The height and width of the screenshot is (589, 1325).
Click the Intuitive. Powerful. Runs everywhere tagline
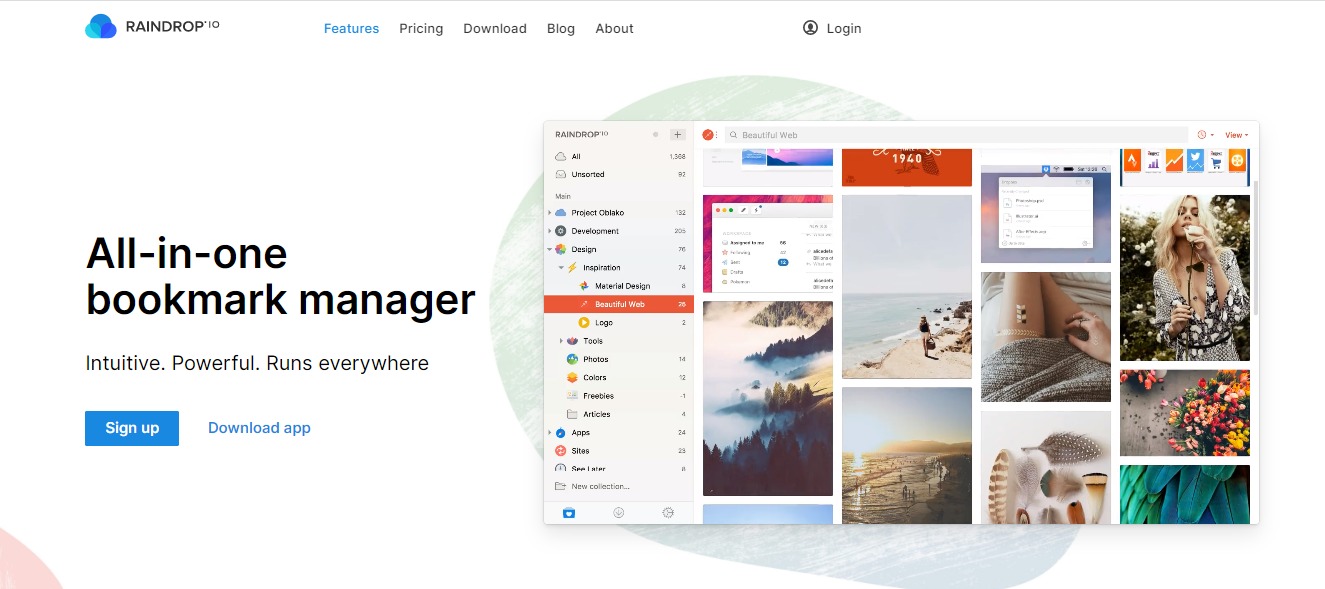point(257,363)
